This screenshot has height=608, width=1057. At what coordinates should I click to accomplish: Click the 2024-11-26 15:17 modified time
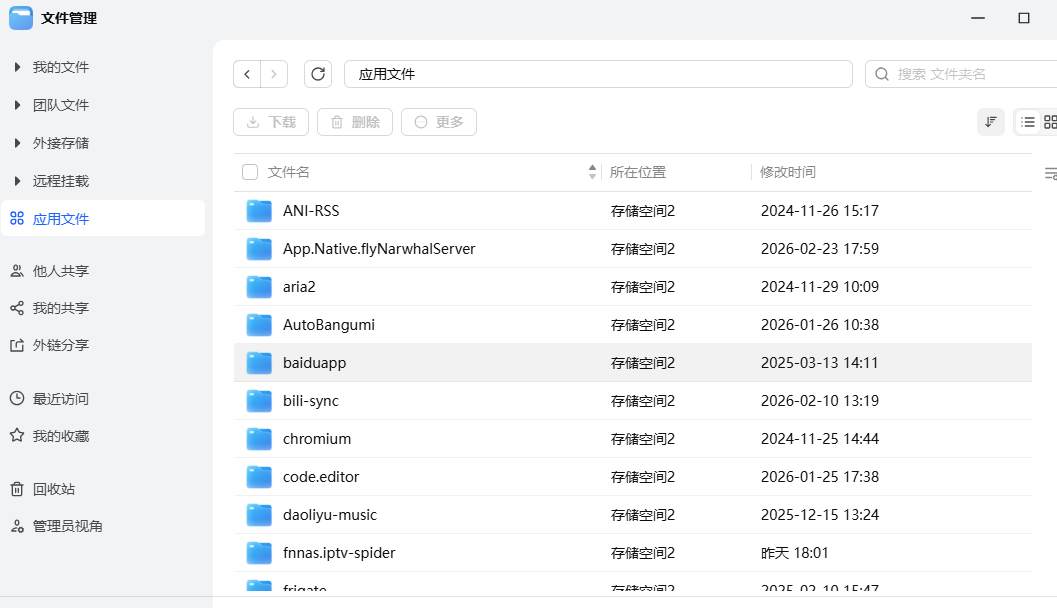point(820,211)
